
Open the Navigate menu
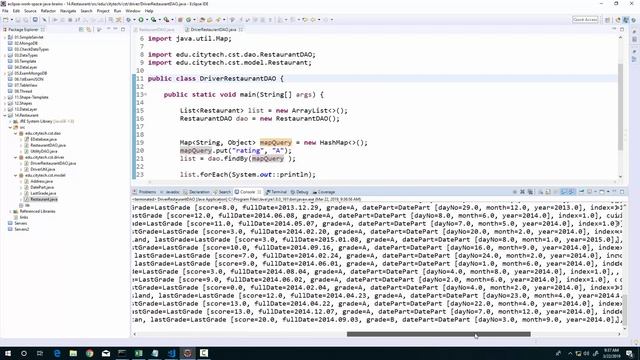pos(68,11)
